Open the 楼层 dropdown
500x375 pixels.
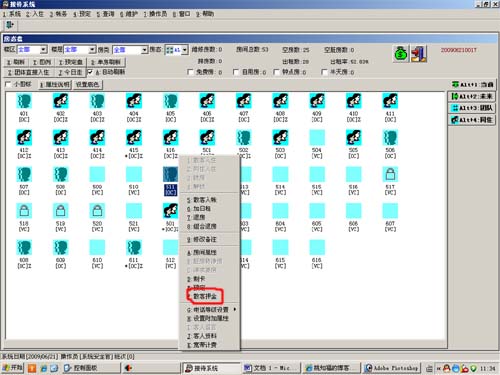pyautogui.click(x=92, y=50)
